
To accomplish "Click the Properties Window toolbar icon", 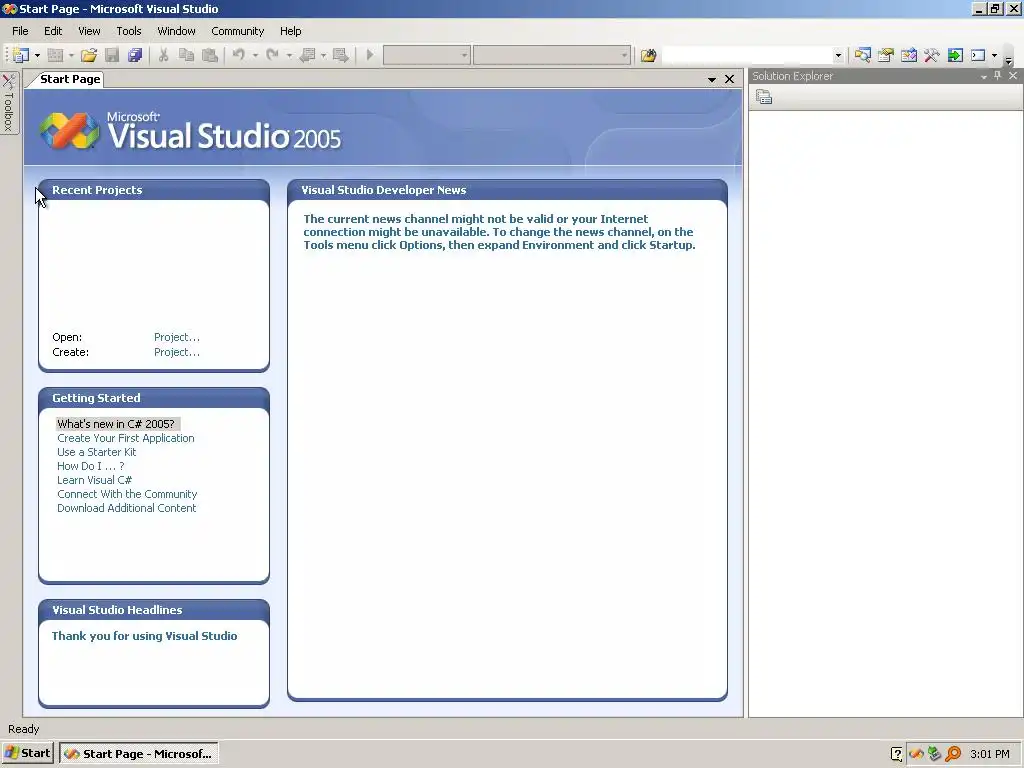I will pyautogui.click(x=886, y=56).
